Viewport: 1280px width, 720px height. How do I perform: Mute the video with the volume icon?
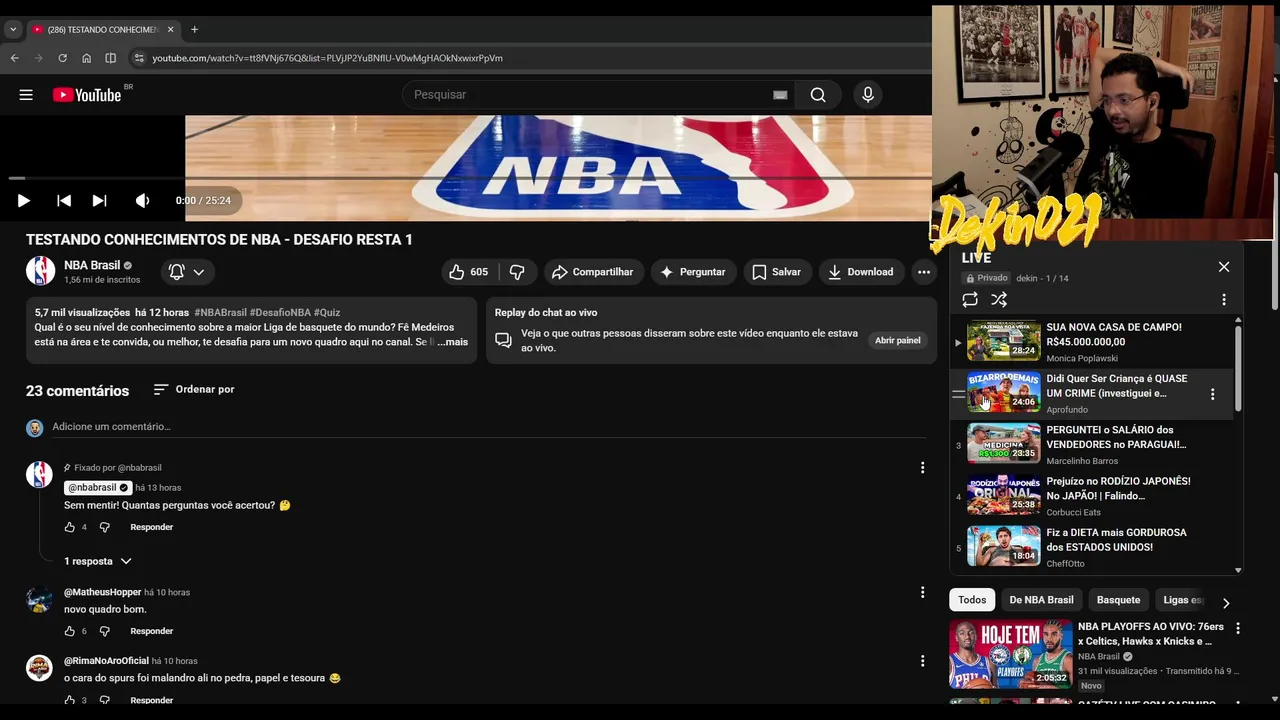tap(142, 201)
